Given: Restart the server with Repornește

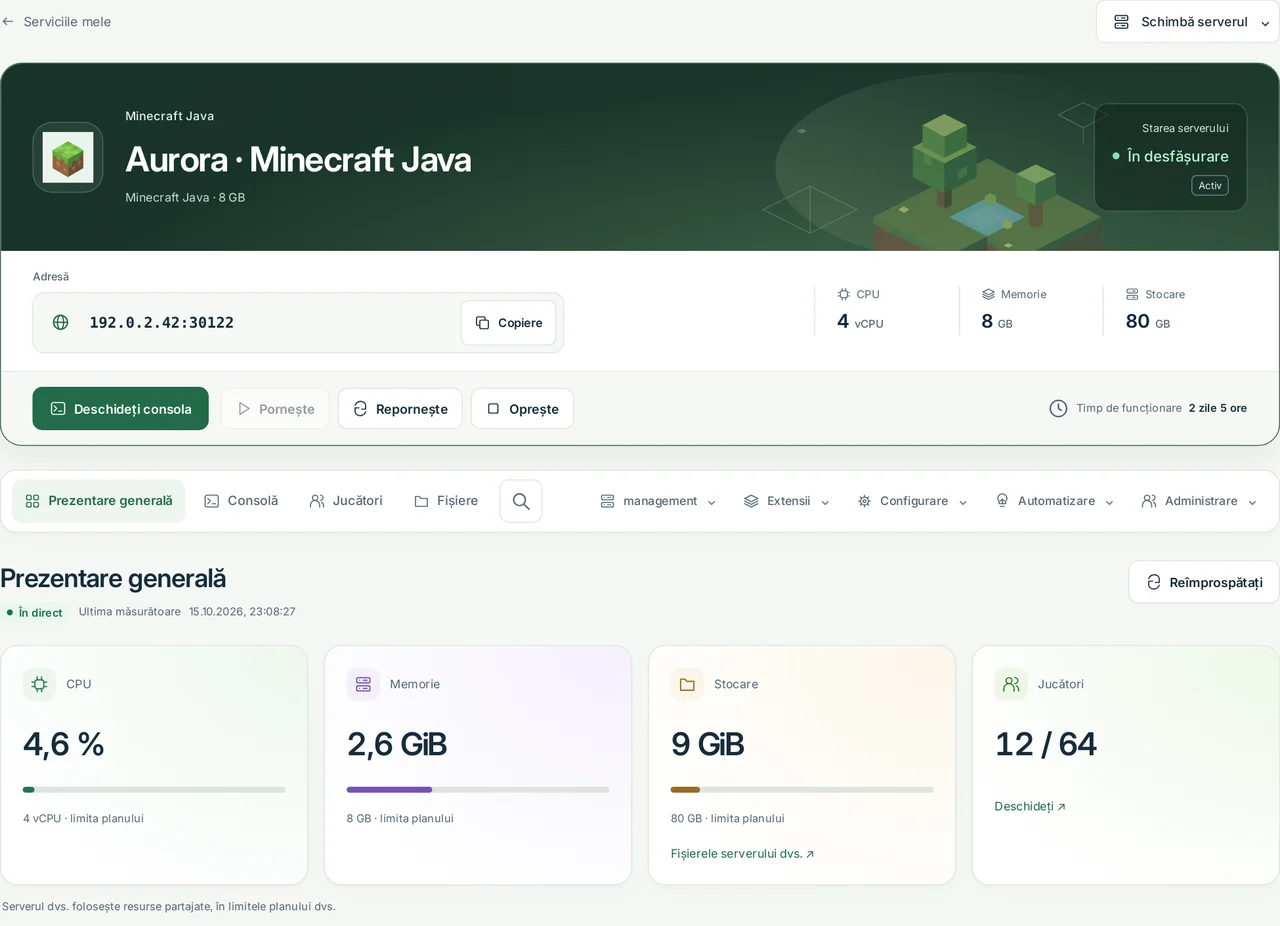Looking at the screenshot, I should coord(400,409).
